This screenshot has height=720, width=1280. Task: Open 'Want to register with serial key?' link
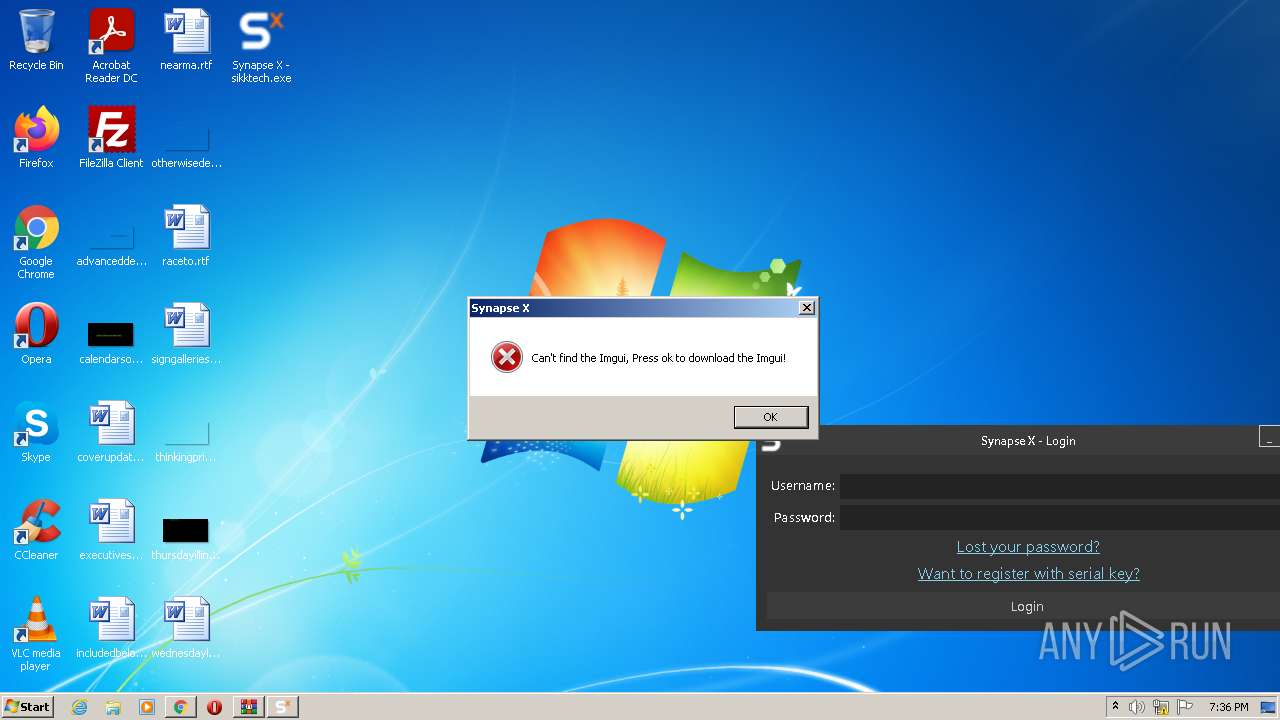[x=1028, y=574]
